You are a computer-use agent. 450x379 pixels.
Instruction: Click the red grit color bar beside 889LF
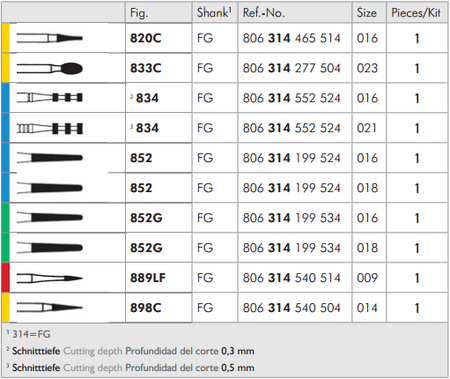[x=6, y=278]
